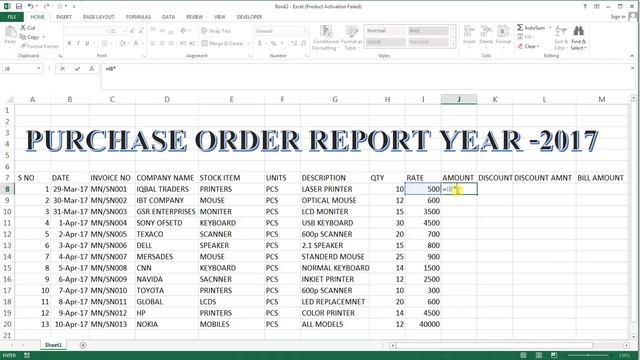Screen dimensions: 640x360
Task: Confirm the formula with the checkmark
Action: click(x=77, y=69)
